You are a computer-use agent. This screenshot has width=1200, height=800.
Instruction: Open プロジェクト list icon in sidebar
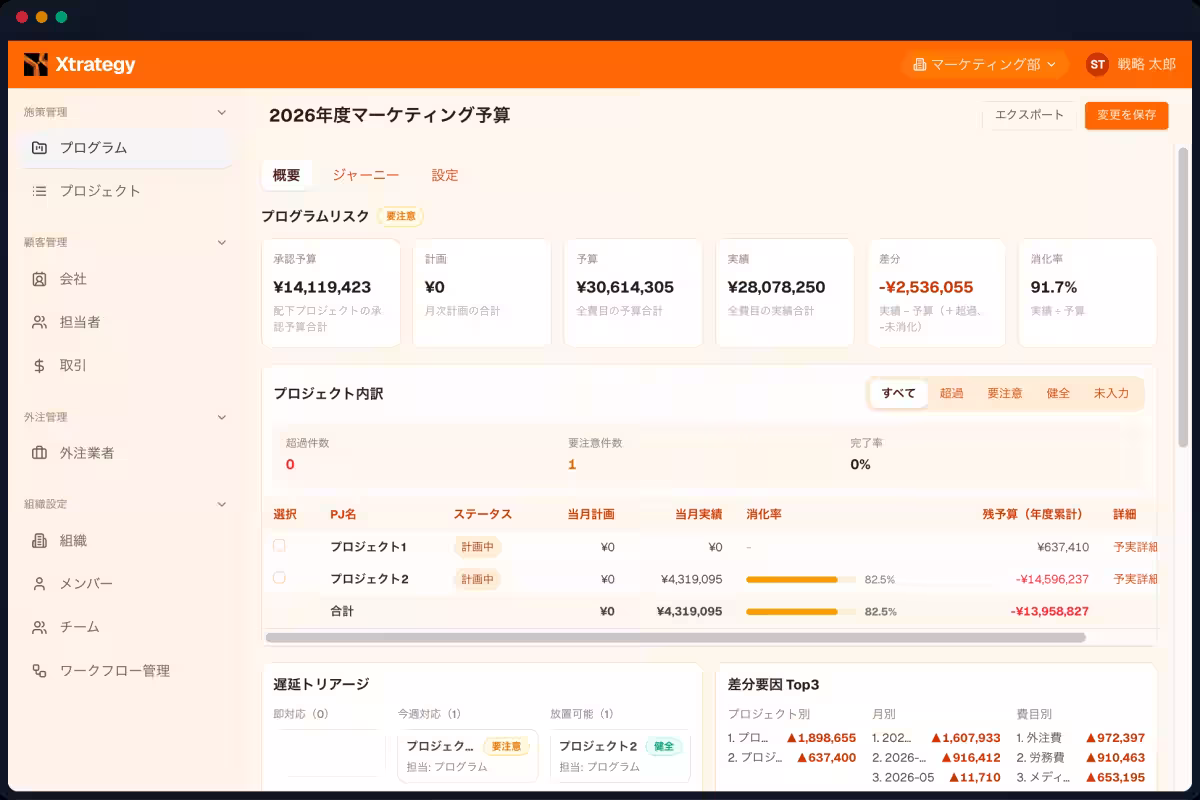(x=39, y=191)
